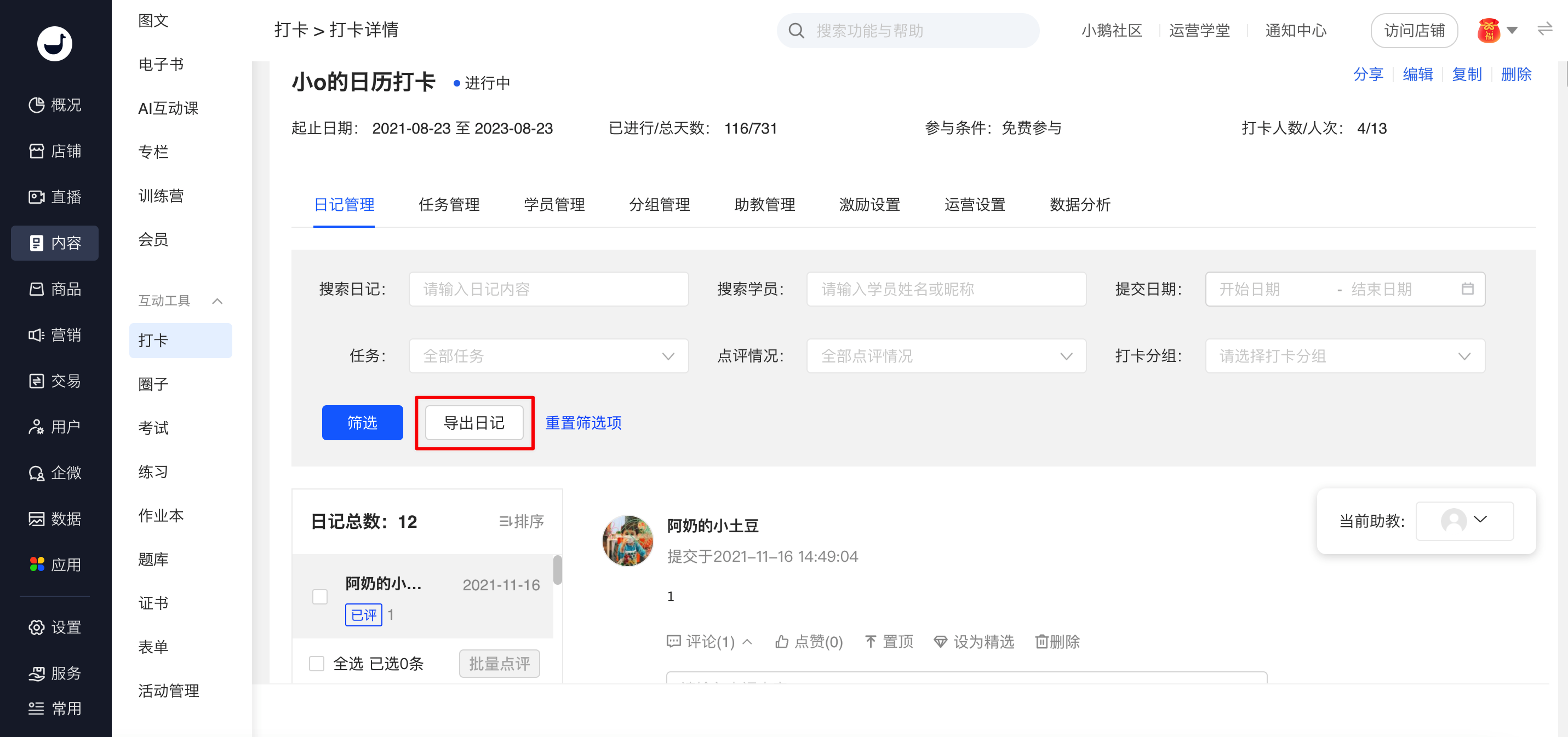Click the 设置 gear icon

coord(37,627)
